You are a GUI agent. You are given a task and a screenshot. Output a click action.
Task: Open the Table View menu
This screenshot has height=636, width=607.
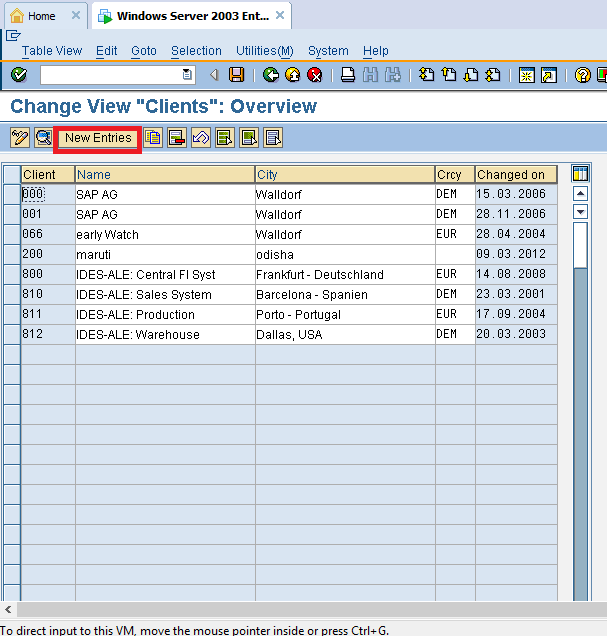coord(52,51)
